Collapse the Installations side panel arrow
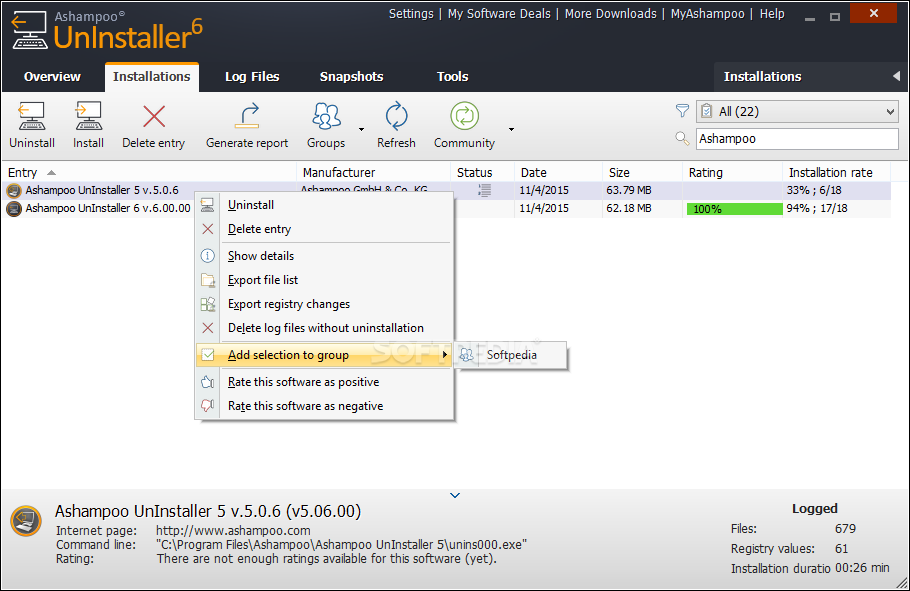Viewport: 910px width, 591px height. [896, 76]
